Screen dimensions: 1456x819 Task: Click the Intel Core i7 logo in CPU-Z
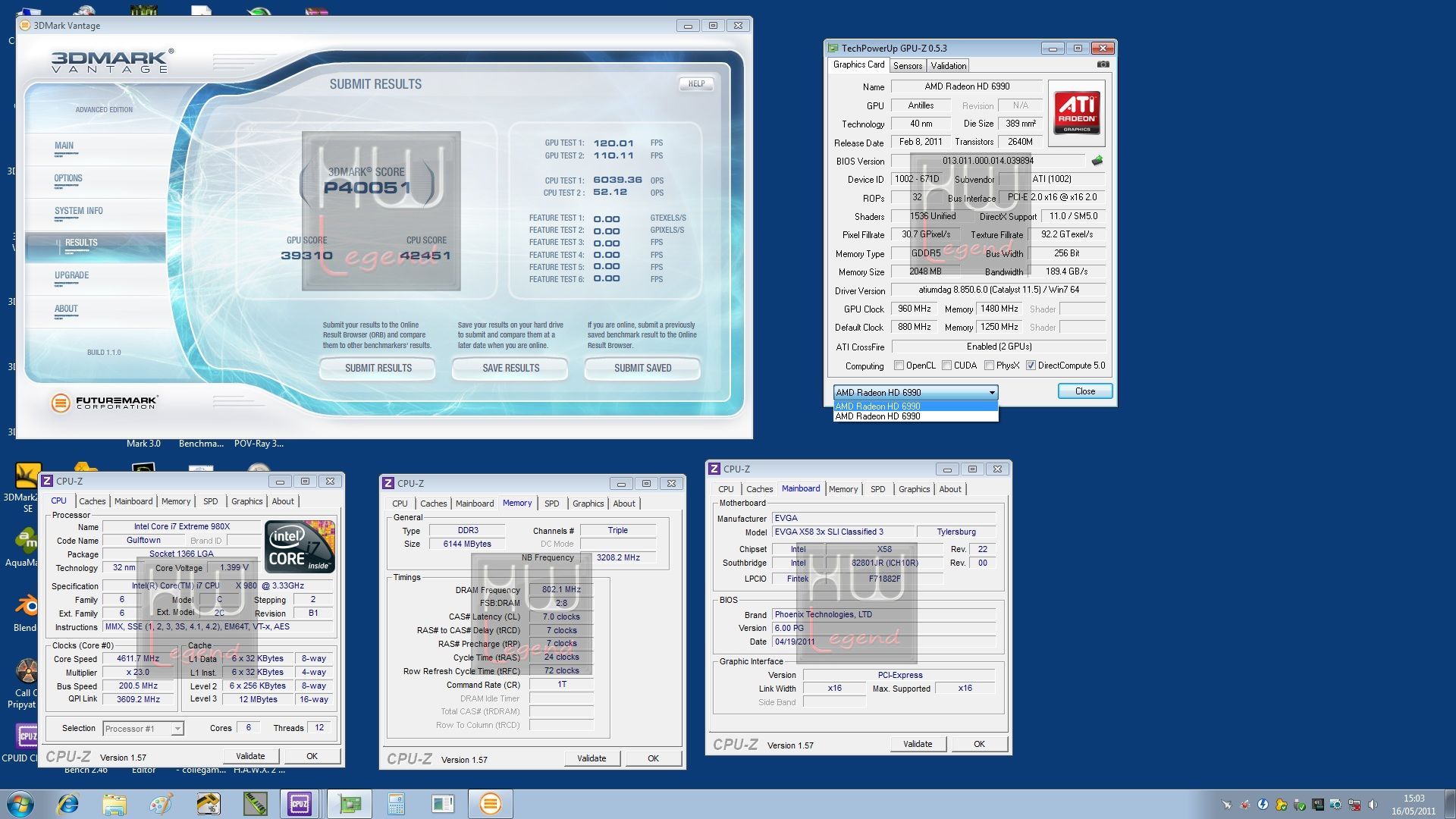pyautogui.click(x=300, y=546)
